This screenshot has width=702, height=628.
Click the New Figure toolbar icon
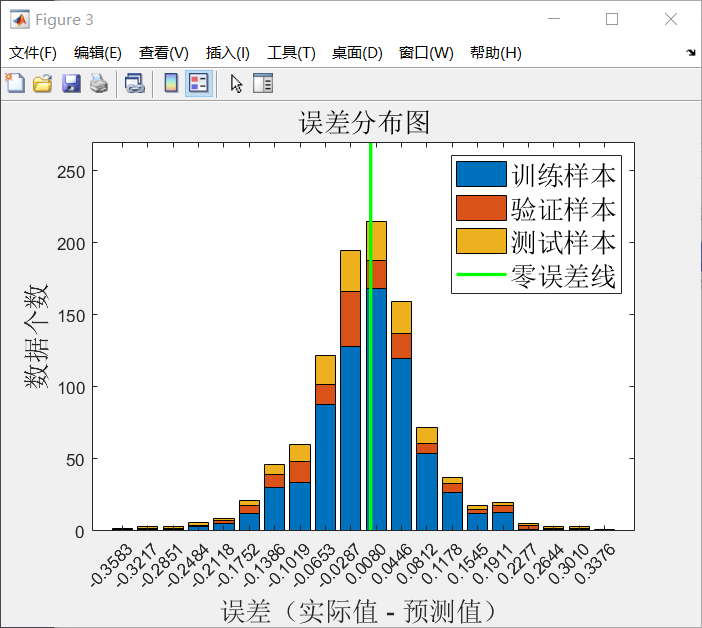tap(15, 84)
